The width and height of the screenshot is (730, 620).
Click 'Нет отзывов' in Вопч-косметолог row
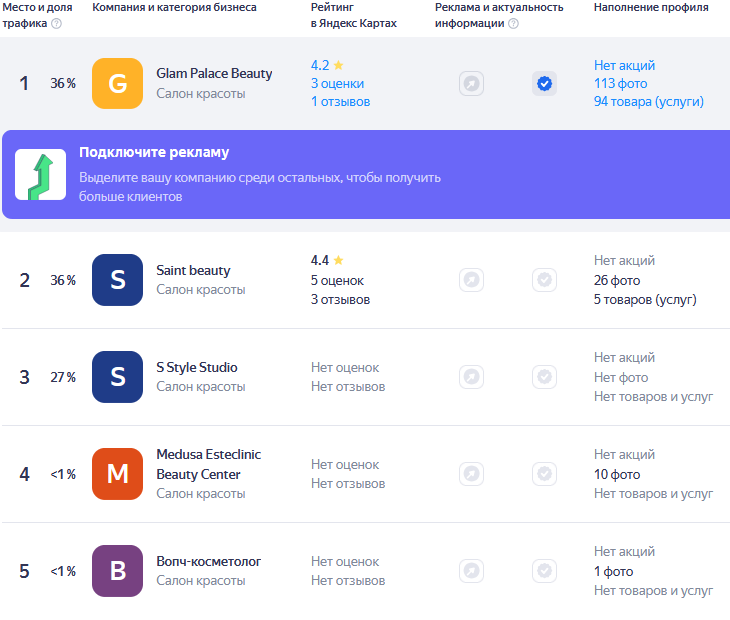348,580
